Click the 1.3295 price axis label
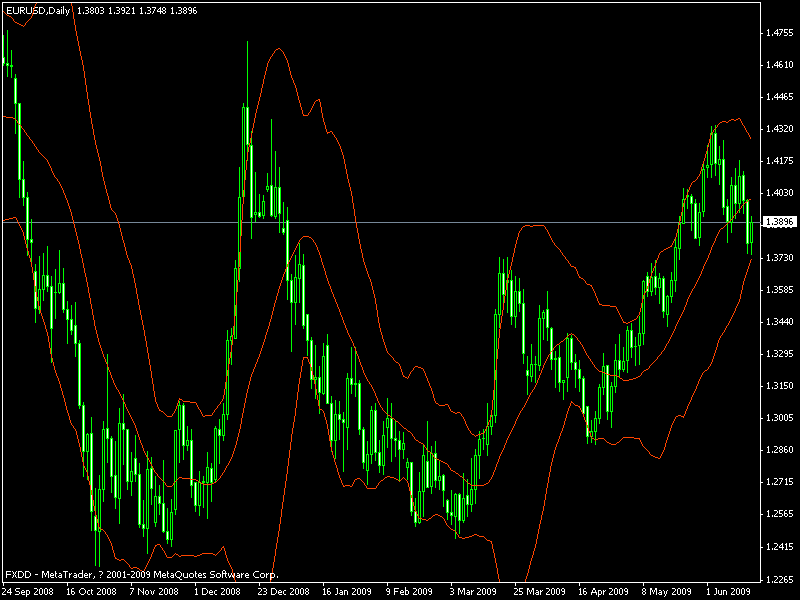This screenshot has width=800, height=600. 780,354
